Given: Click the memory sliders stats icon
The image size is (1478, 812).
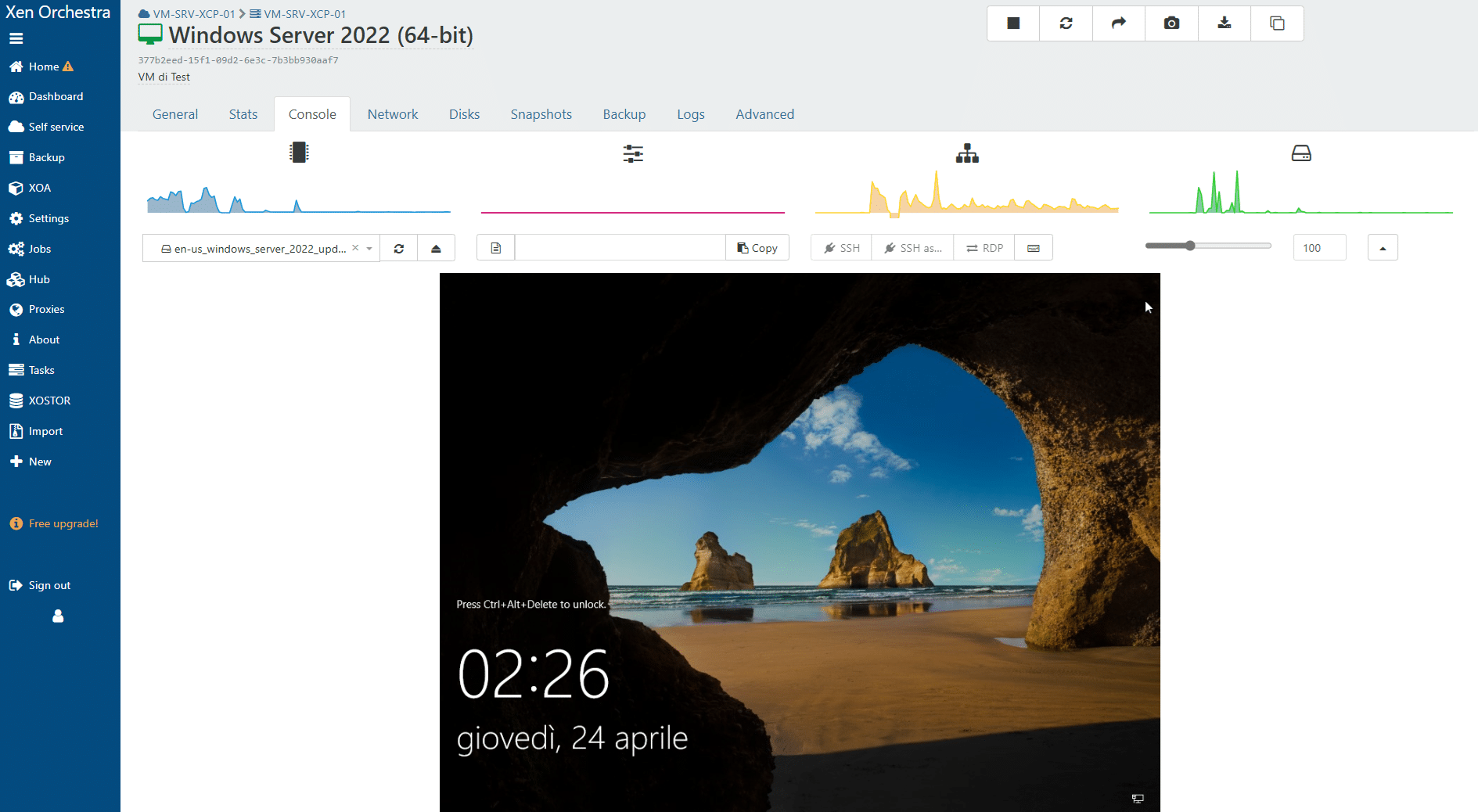Looking at the screenshot, I should (x=633, y=153).
